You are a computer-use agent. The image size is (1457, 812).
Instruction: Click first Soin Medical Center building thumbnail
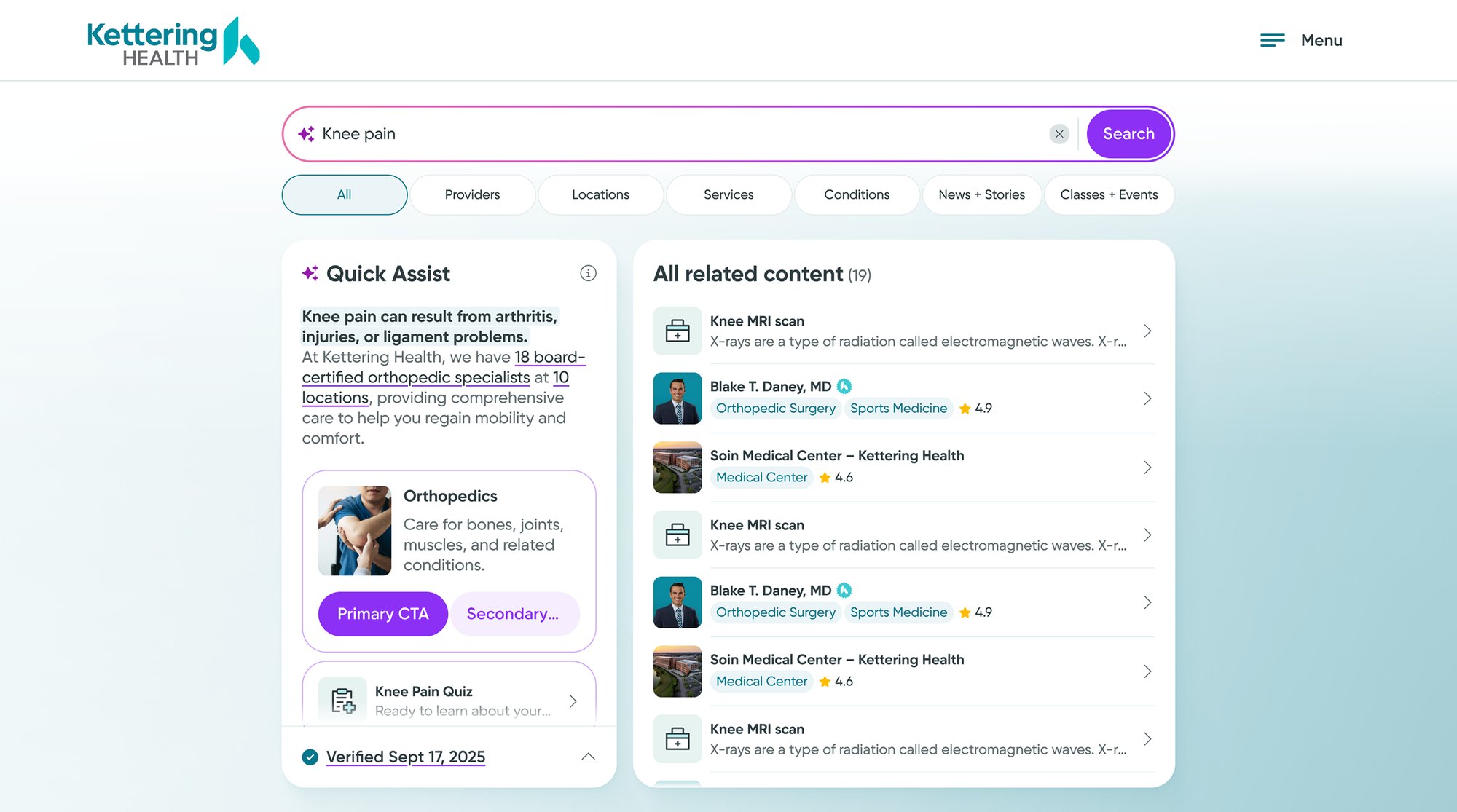pos(678,468)
